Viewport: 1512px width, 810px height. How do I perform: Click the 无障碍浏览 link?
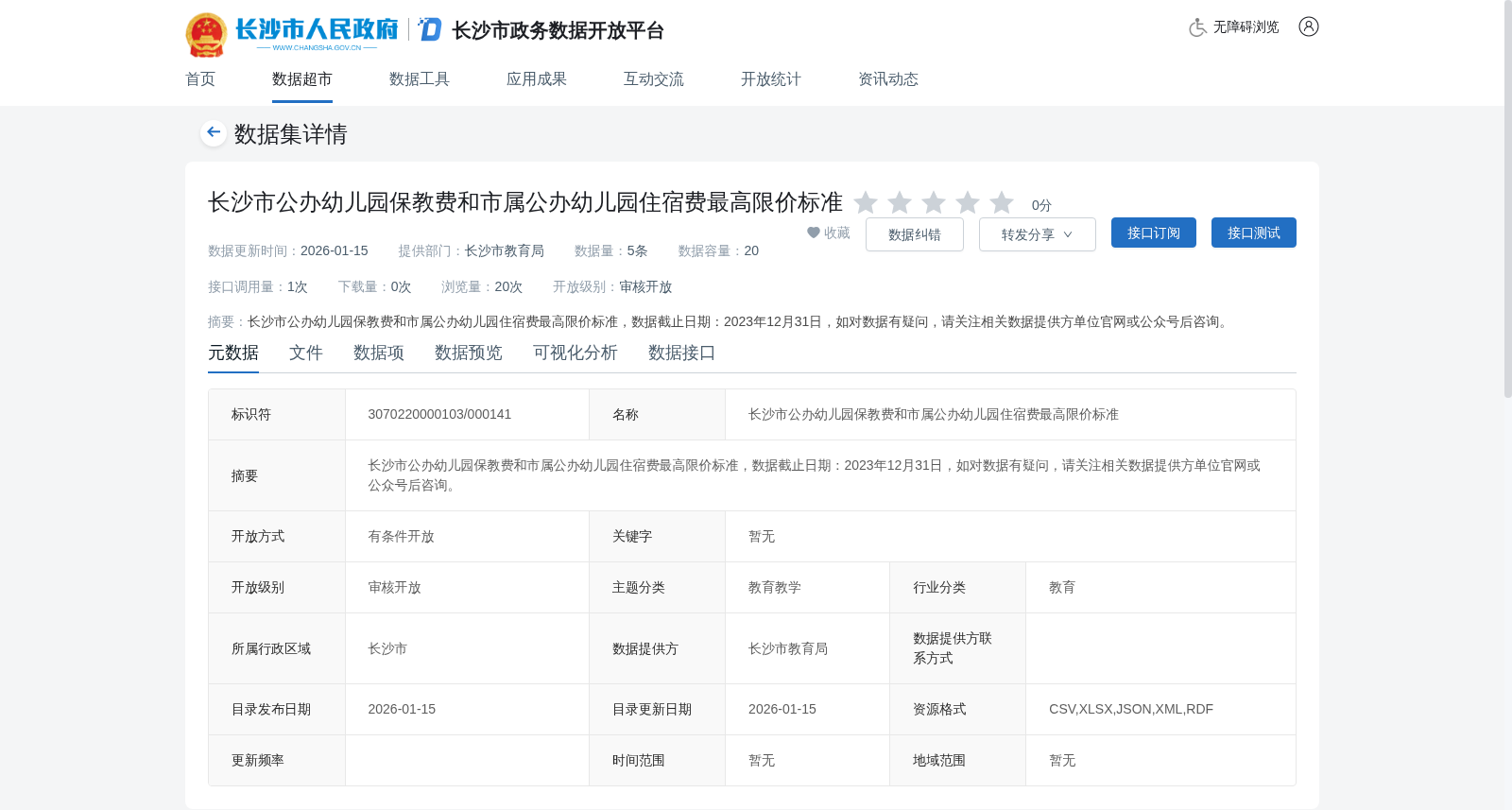pyautogui.click(x=1246, y=27)
